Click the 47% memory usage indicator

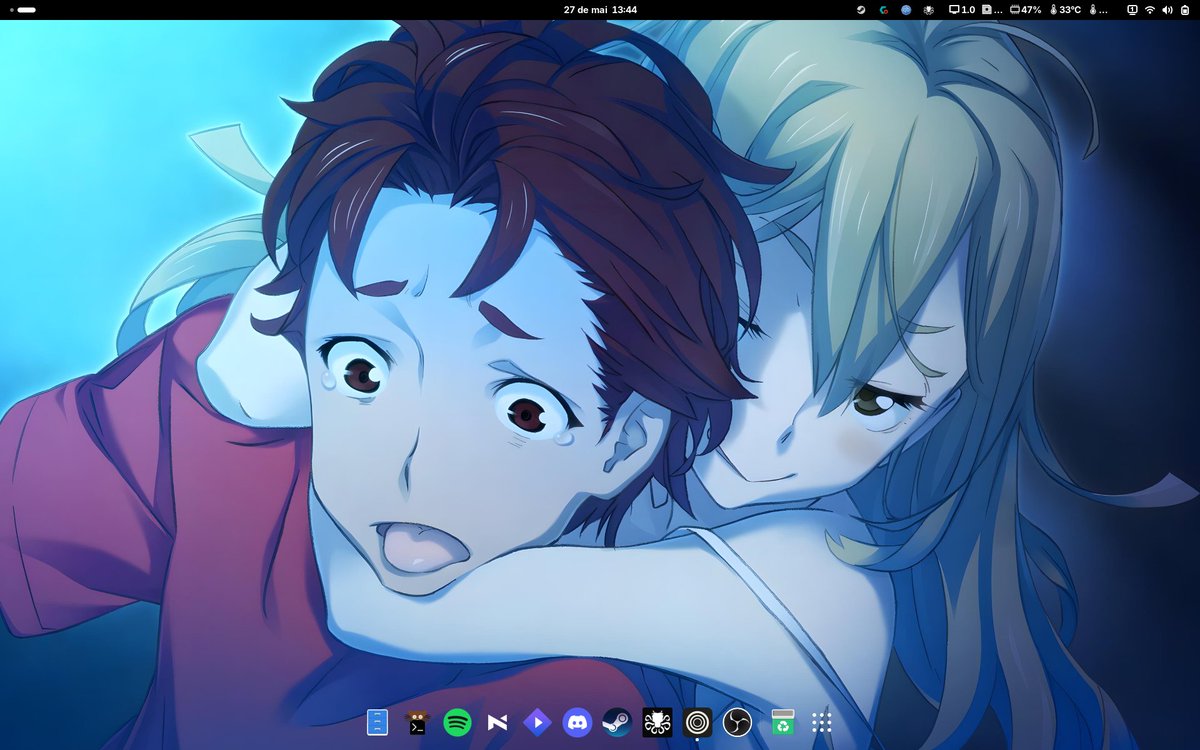1025,10
